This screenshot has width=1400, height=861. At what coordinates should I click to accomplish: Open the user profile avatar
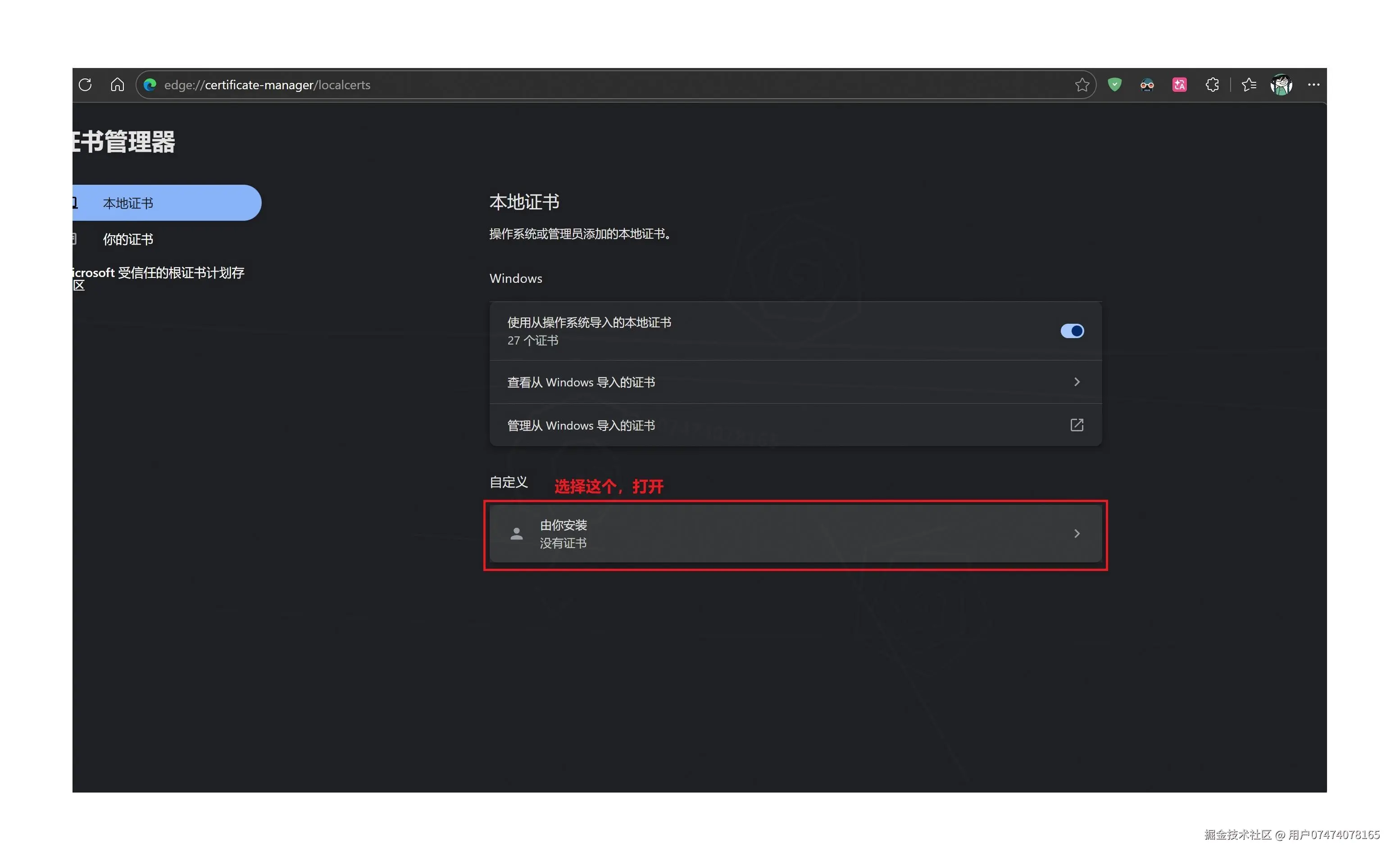click(1281, 85)
